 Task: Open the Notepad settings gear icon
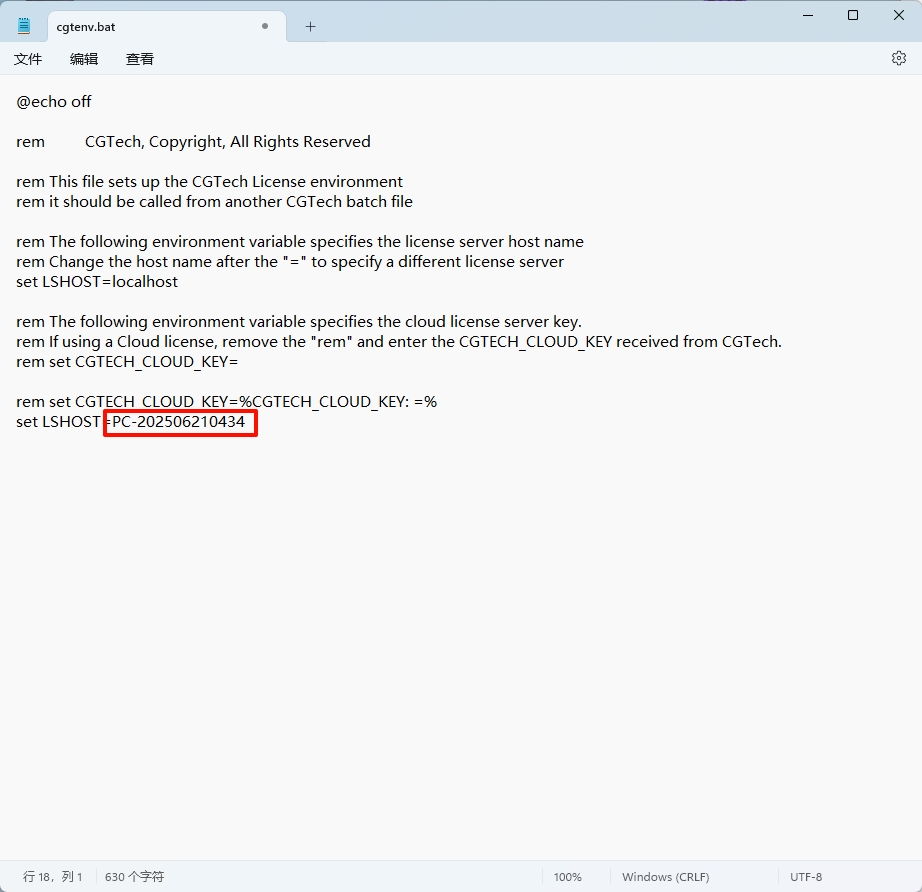point(898,59)
